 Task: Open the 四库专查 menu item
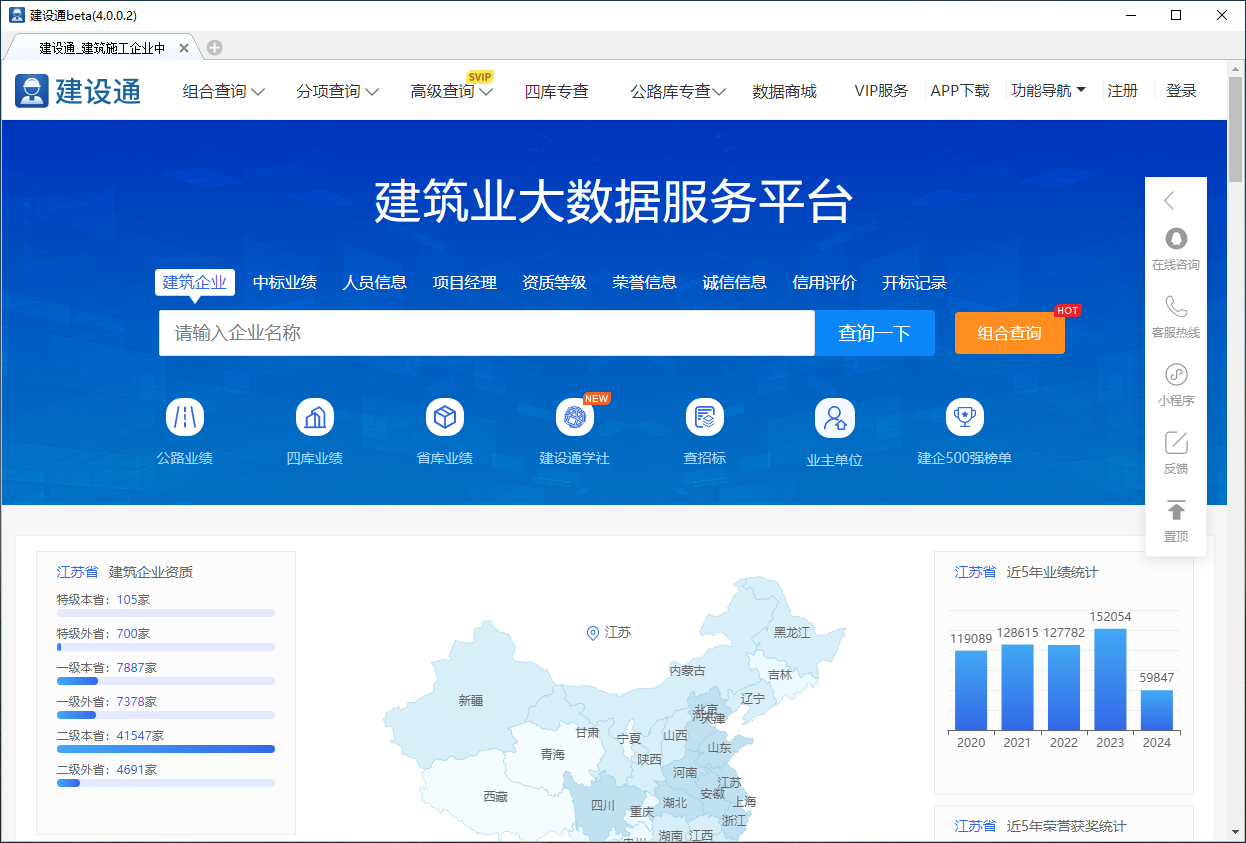pyautogui.click(x=557, y=91)
